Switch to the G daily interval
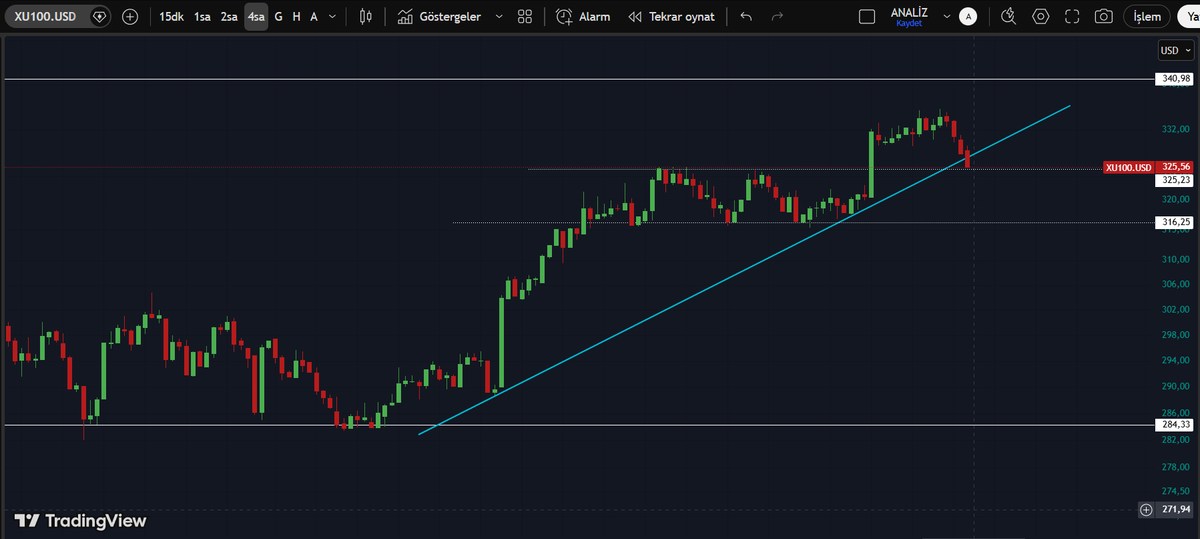The width and height of the screenshot is (1200, 539). 279,17
